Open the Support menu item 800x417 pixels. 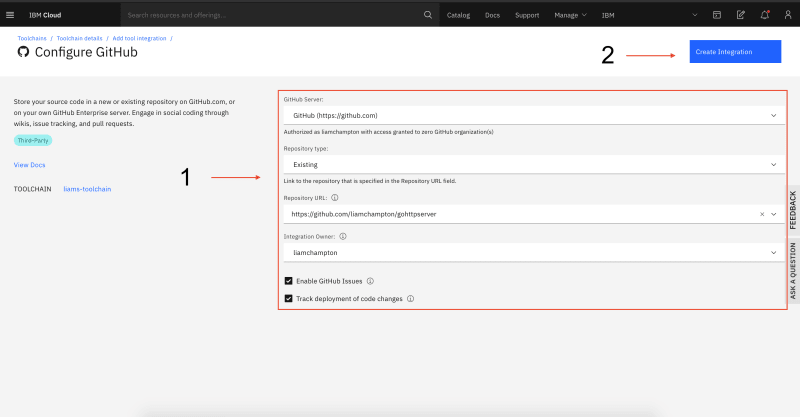(x=527, y=15)
